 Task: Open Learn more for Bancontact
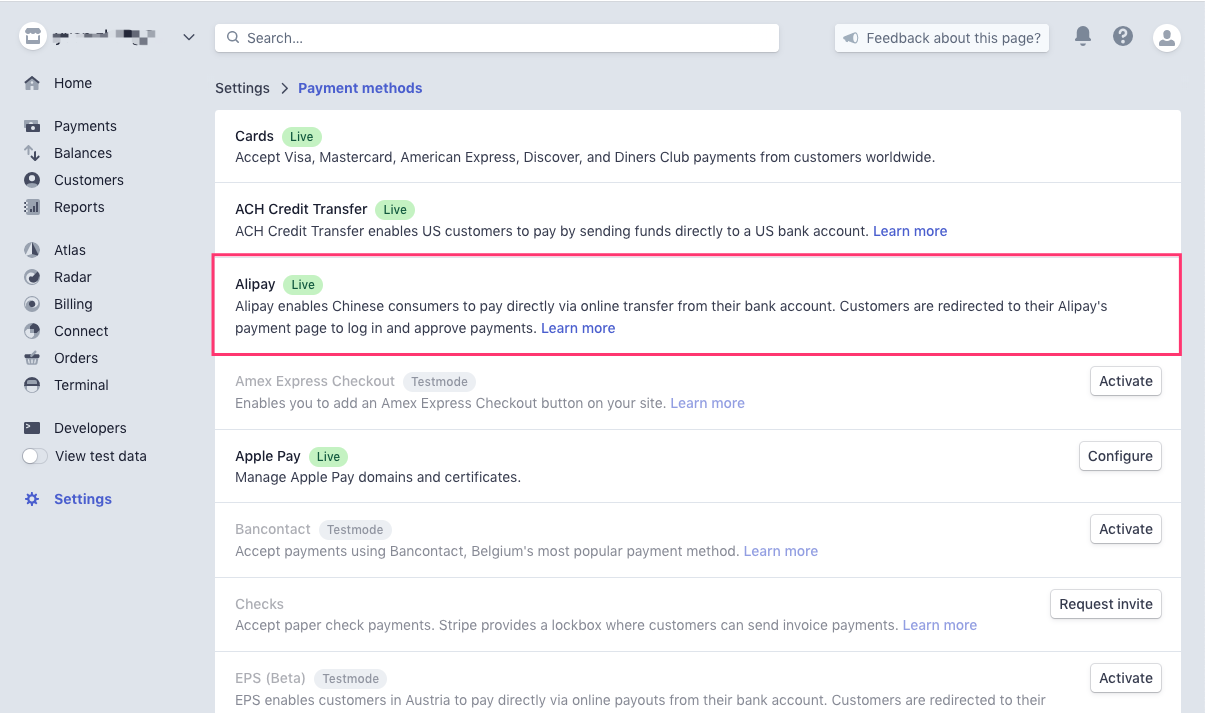pyautogui.click(x=781, y=551)
